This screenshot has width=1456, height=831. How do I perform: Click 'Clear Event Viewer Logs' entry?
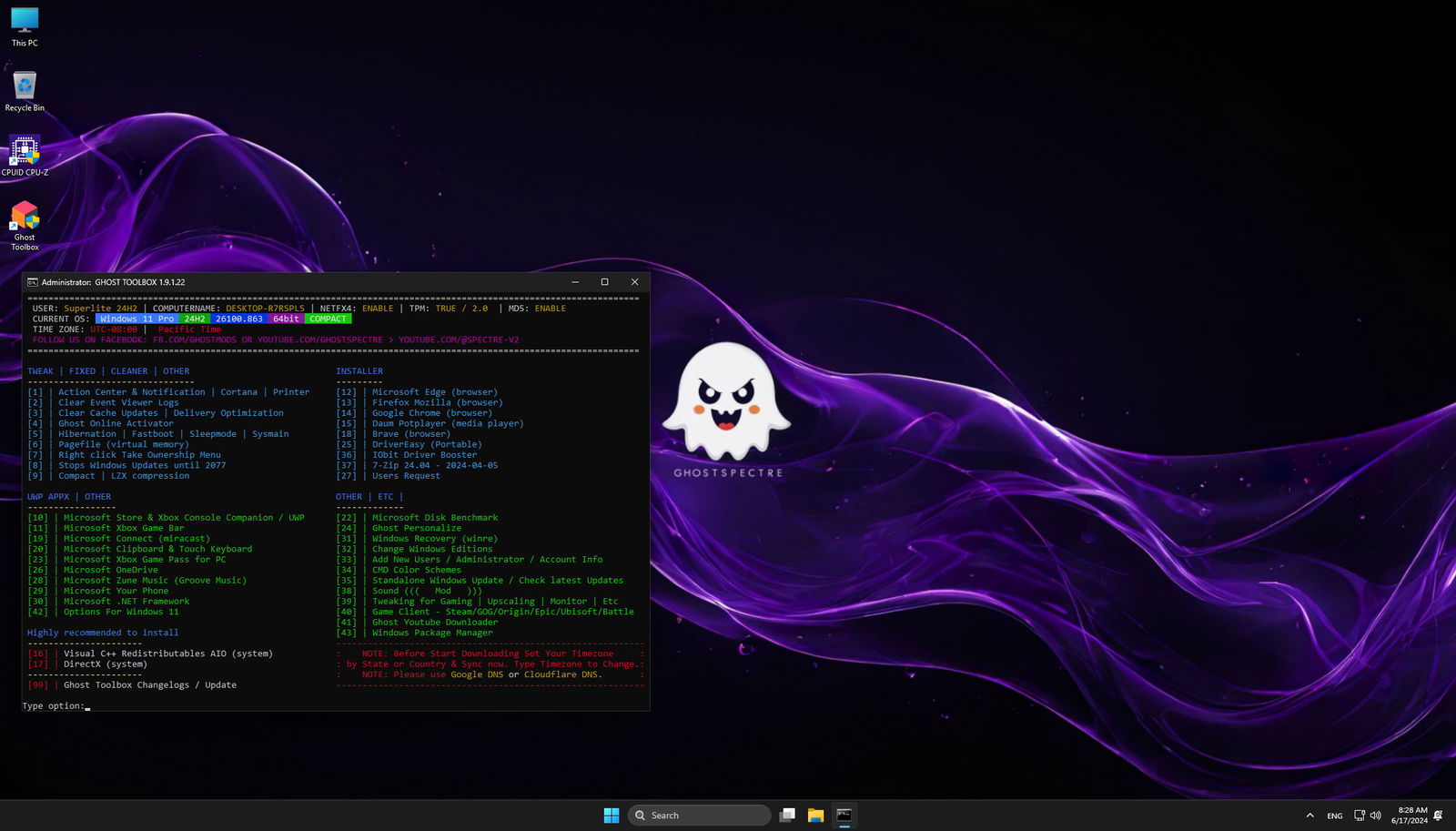(x=118, y=402)
